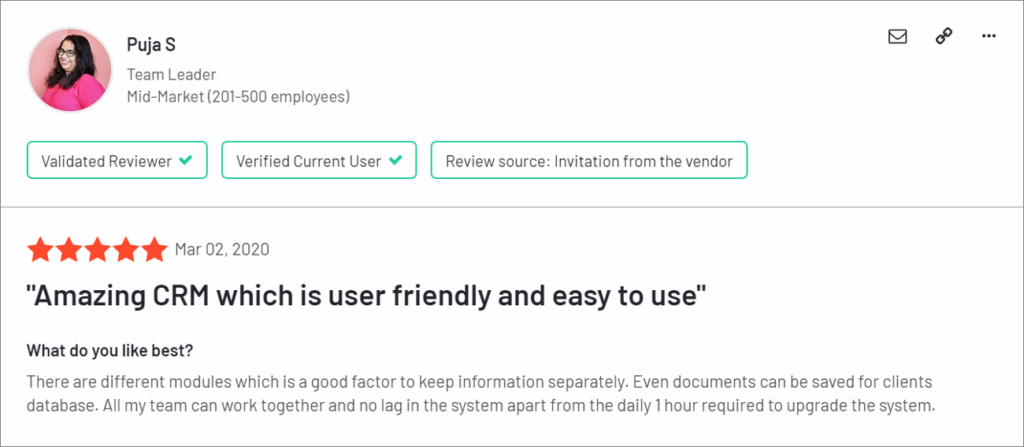Viewport: 1024px width, 447px height.
Task: Click the third rating star
Action: [x=97, y=249]
